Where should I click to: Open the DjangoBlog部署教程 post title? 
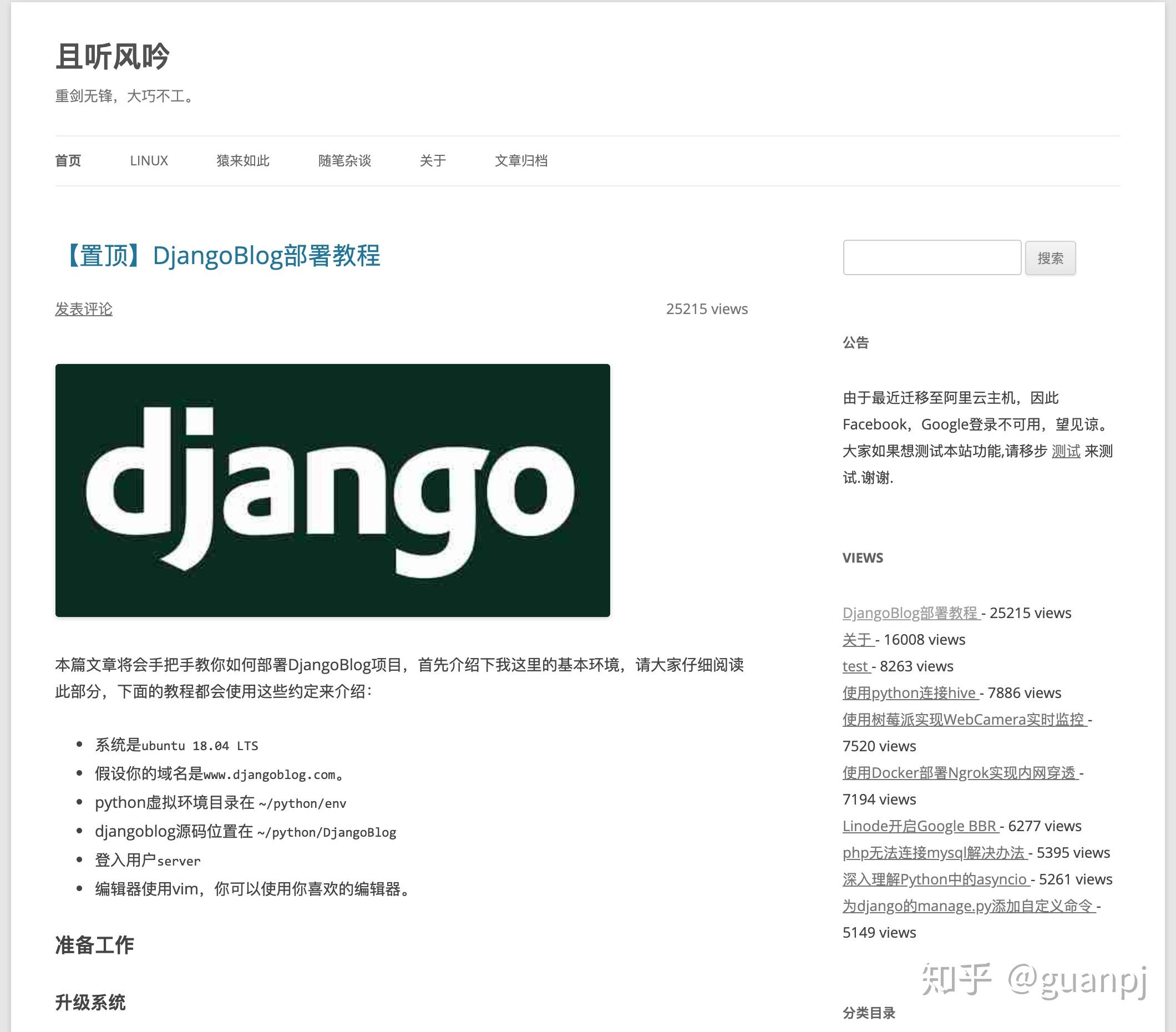(222, 256)
